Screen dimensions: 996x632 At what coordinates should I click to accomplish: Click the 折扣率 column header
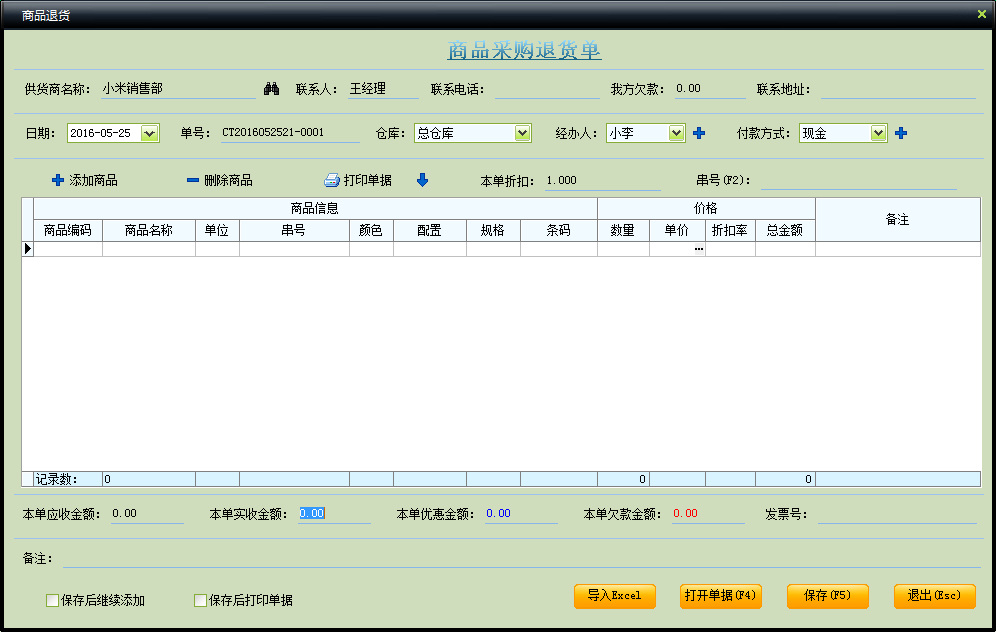click(x=730, y=231)
